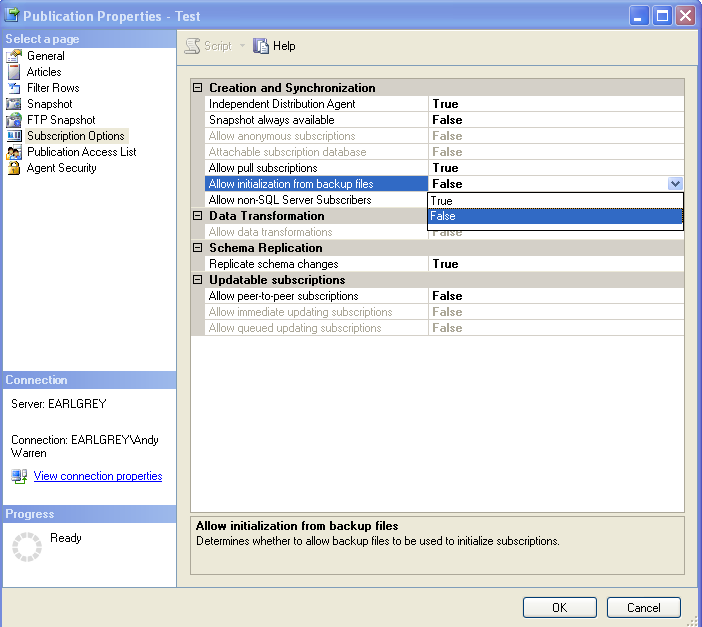The image size is (702, 627).
Task: Click the Filter Rows page icon
Action: (14, 88)
